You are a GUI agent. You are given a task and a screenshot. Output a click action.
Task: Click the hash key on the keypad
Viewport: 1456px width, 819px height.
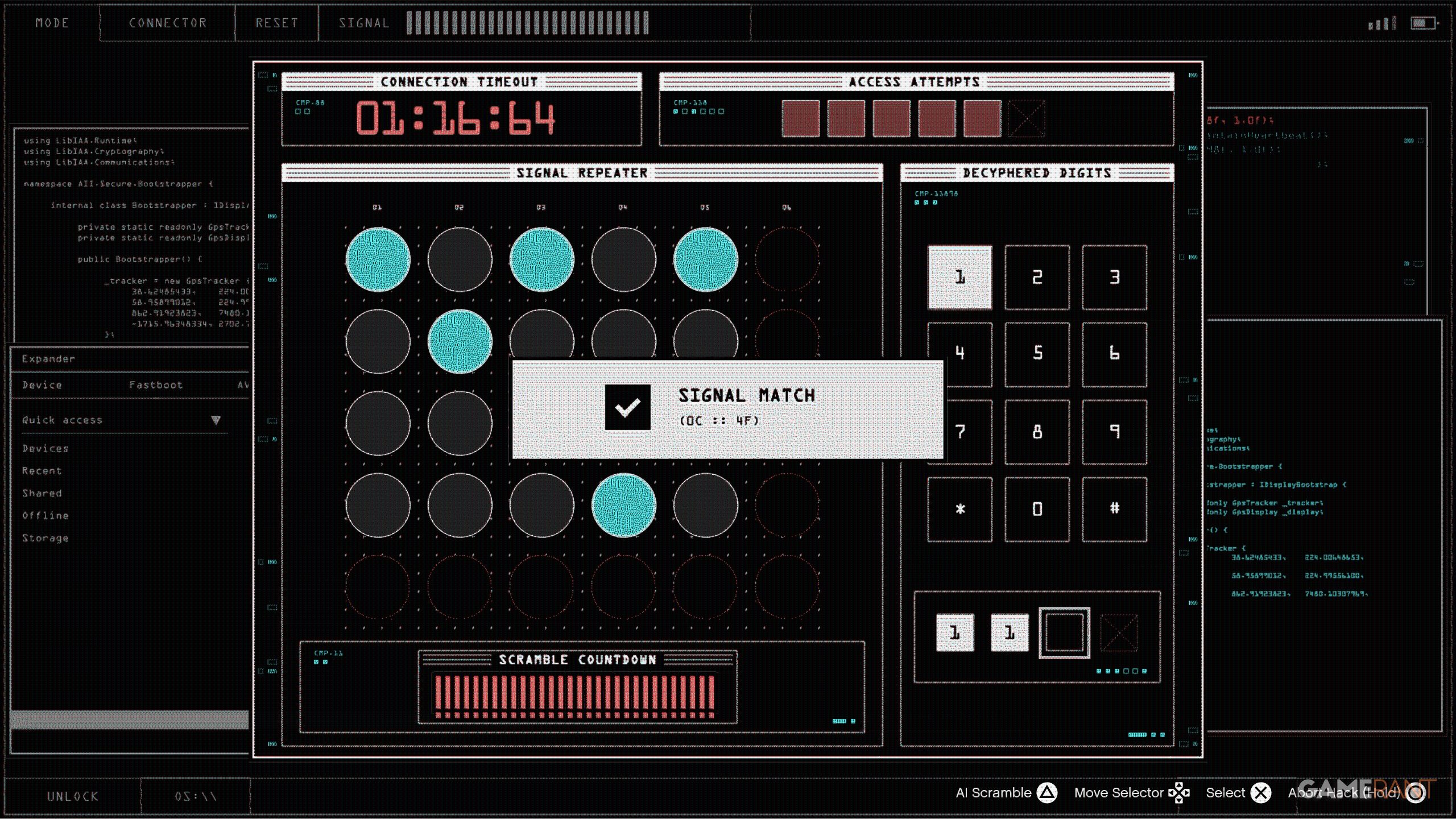pos(1114,509)
